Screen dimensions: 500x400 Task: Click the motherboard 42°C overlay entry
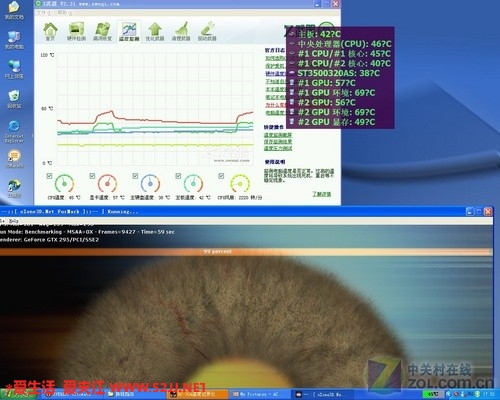pos(319,34)
